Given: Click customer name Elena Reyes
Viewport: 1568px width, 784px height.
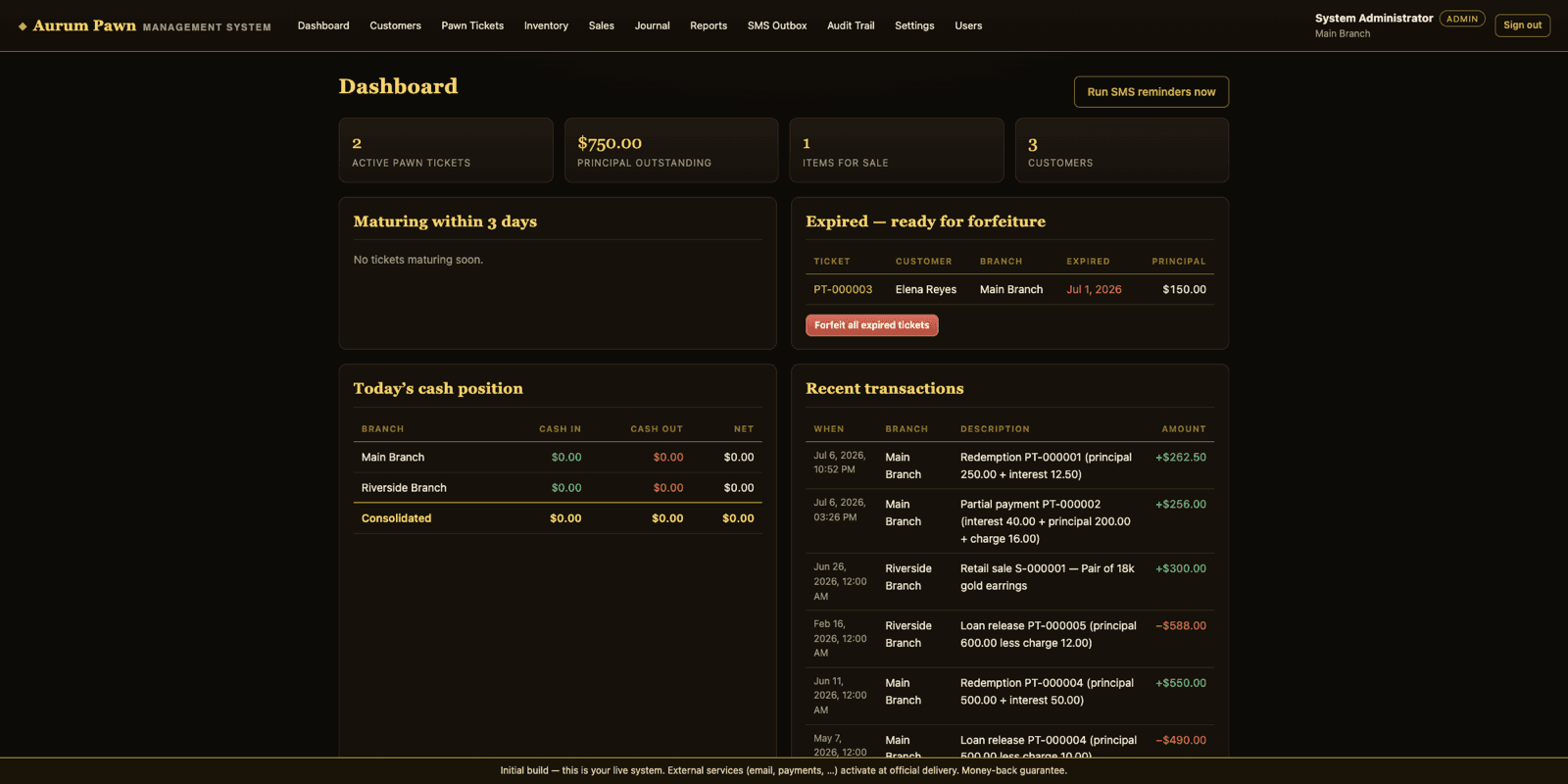Looking at the screenshot, I should [x=926, y=289].
